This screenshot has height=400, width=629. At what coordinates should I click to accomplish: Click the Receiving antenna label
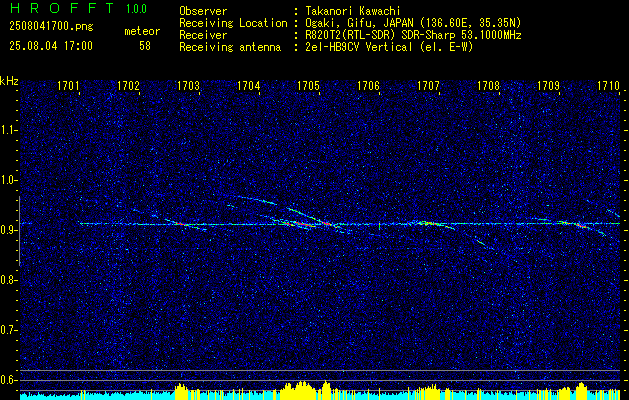click(230, 47)
